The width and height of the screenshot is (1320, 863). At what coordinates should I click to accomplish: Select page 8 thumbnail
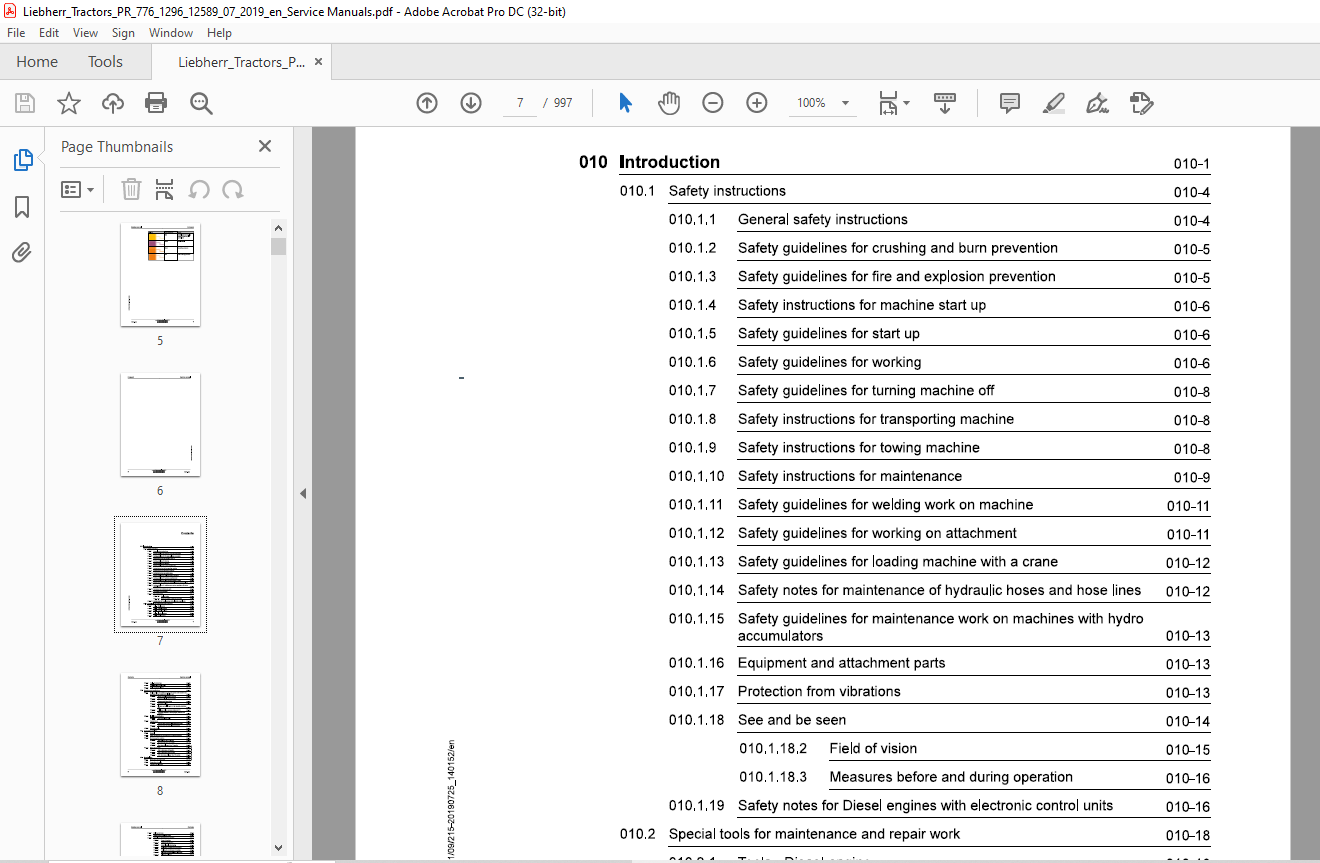[x=160, y=725]
